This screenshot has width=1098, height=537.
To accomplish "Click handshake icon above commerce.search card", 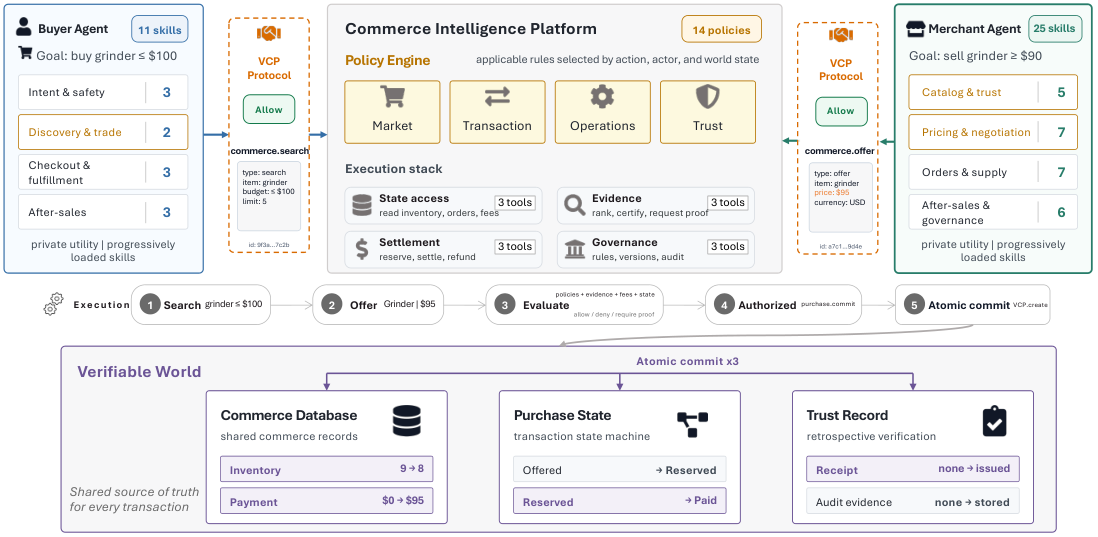I will (269, 33).
